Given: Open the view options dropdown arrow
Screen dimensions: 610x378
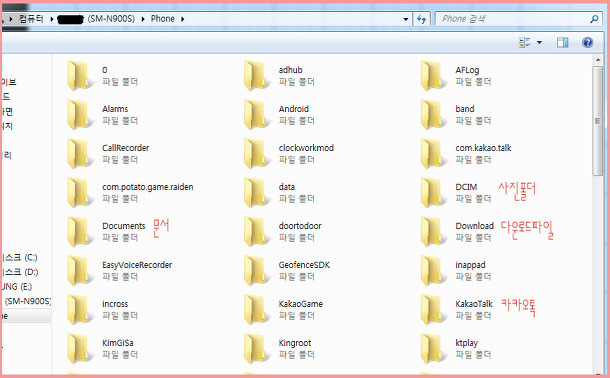Looking at the screenshot, I should coord(539,42).
